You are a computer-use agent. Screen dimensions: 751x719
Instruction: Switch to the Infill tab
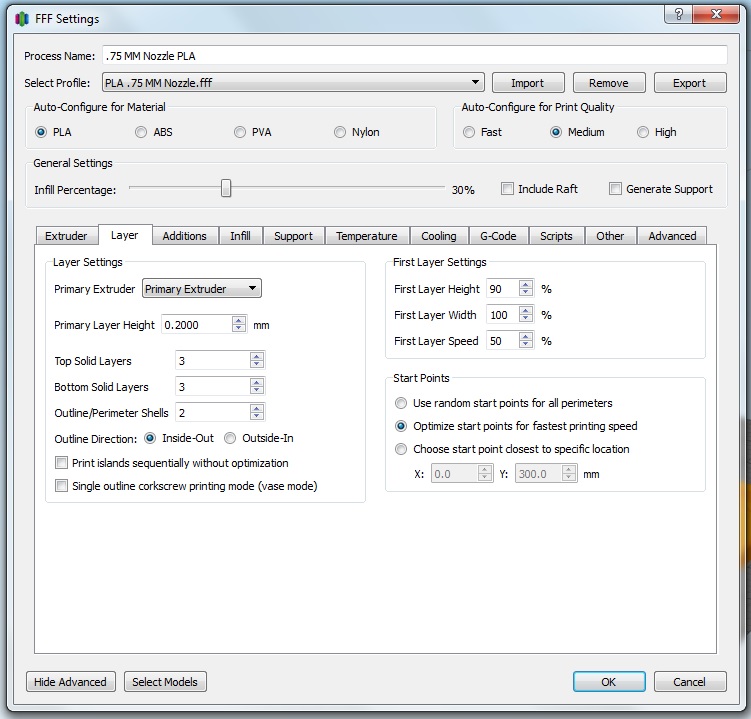click(x=240, y=236)
